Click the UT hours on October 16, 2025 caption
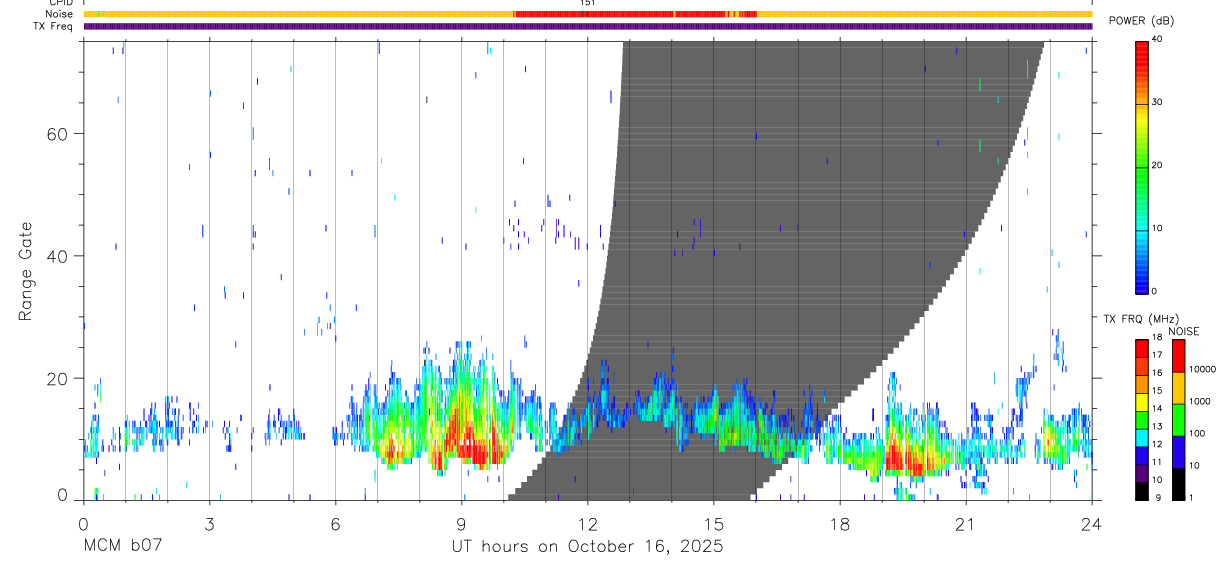Screen dimensions: 1228x567 [588, 547]
